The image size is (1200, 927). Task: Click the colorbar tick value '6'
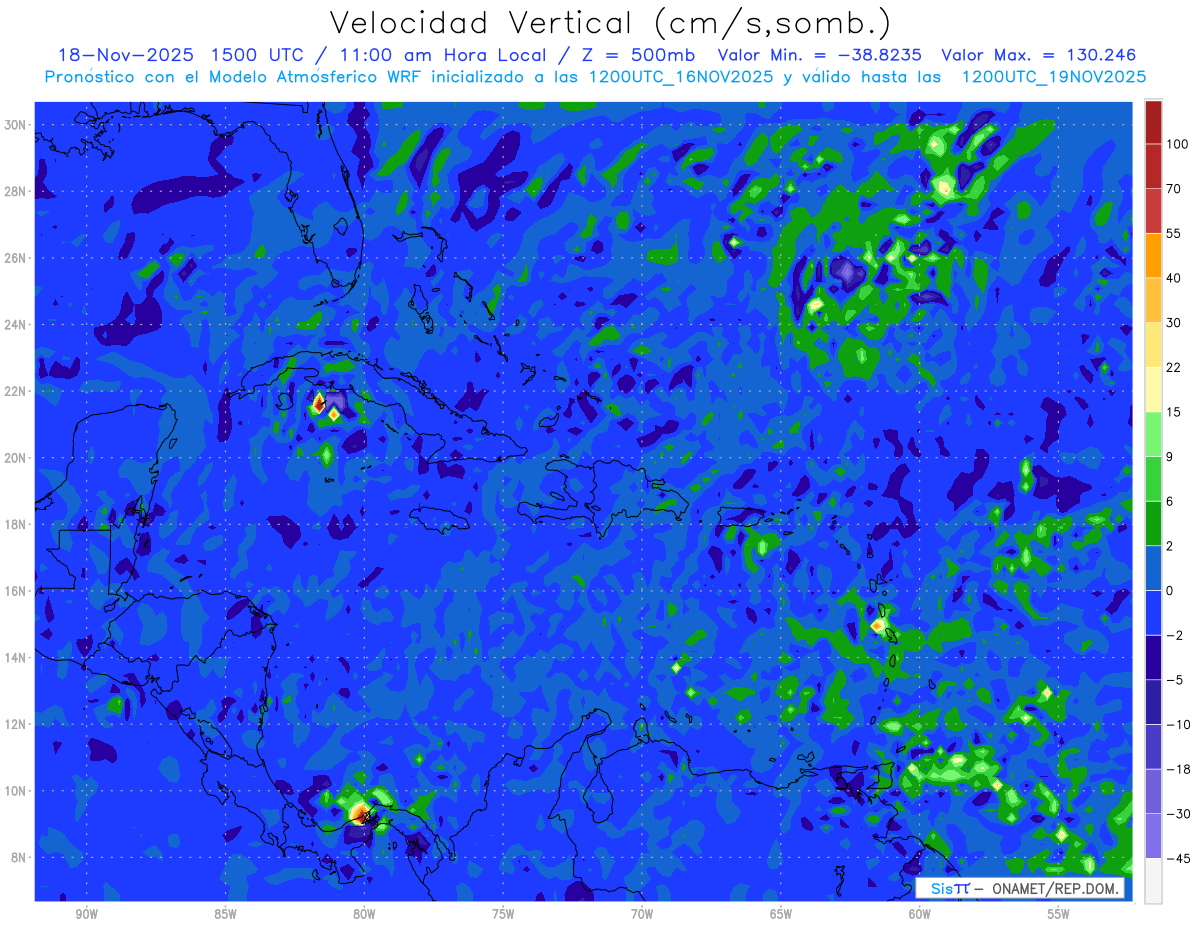[1170, 501]
